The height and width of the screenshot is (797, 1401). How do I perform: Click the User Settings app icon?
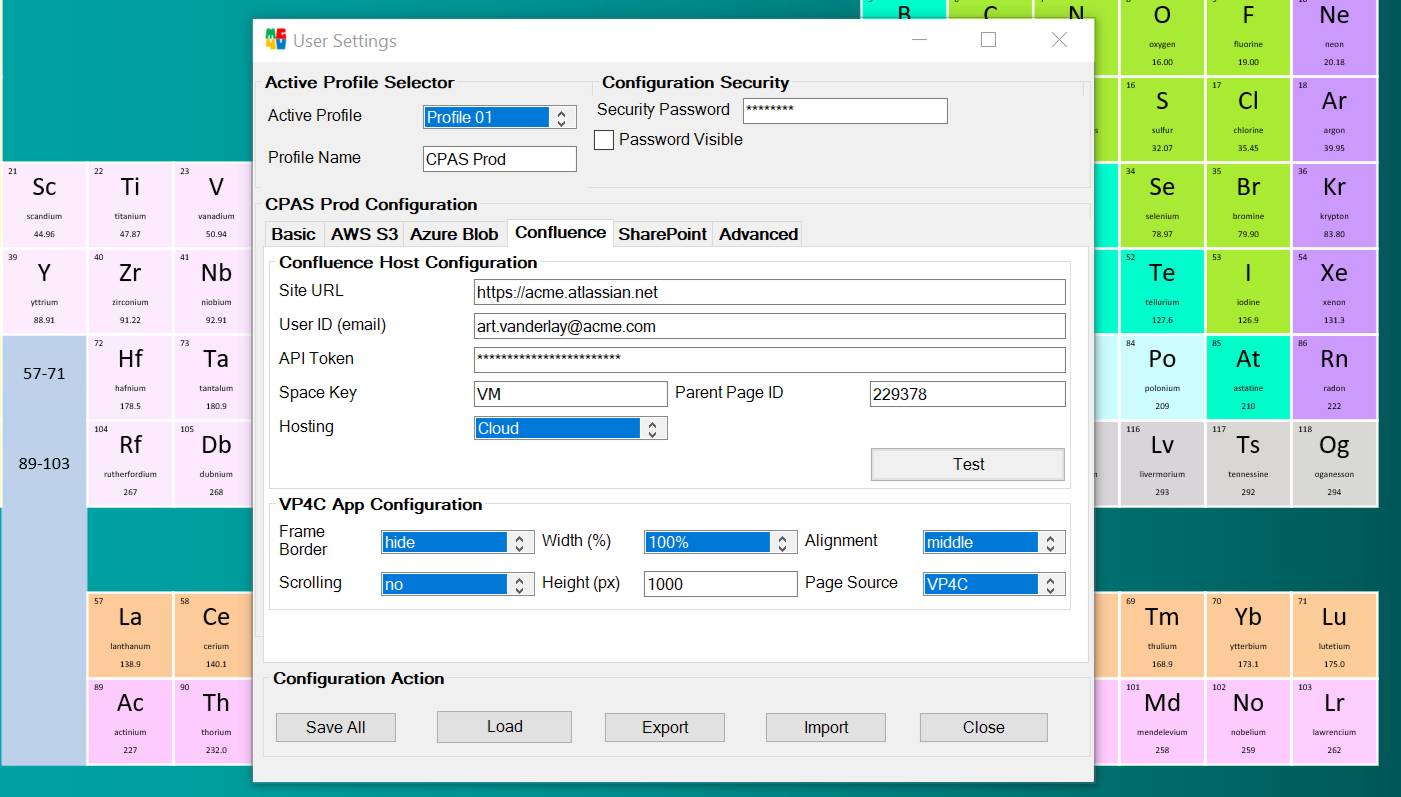point(275,40)
